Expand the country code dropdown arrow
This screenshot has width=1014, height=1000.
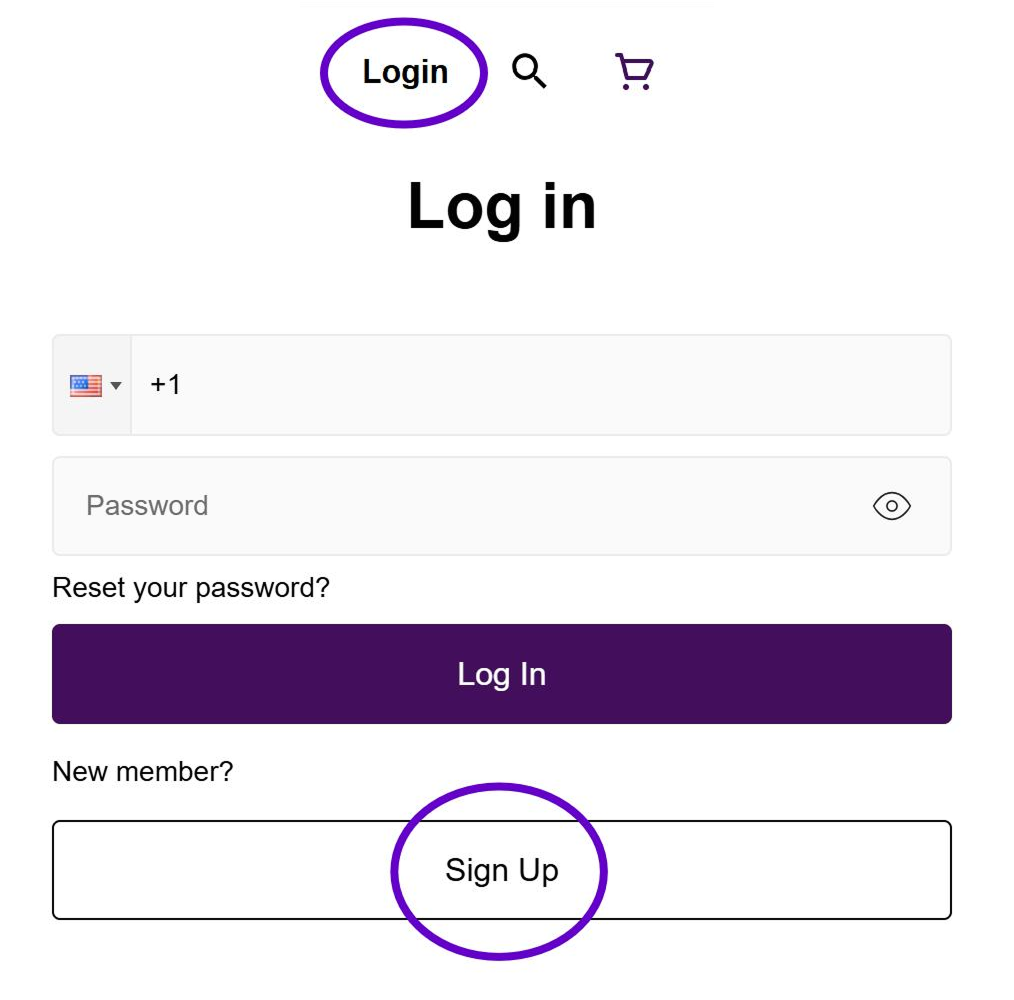coord(116,386)
